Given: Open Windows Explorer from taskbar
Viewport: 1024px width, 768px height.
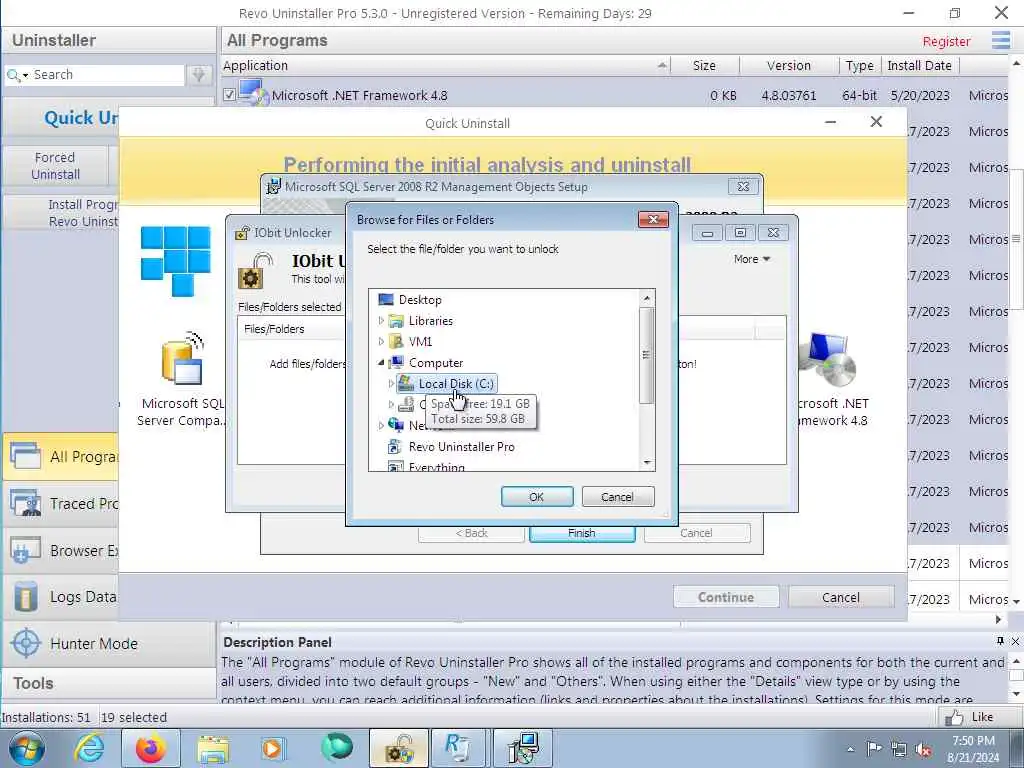Looking at the screenshot, I should 213,750.
